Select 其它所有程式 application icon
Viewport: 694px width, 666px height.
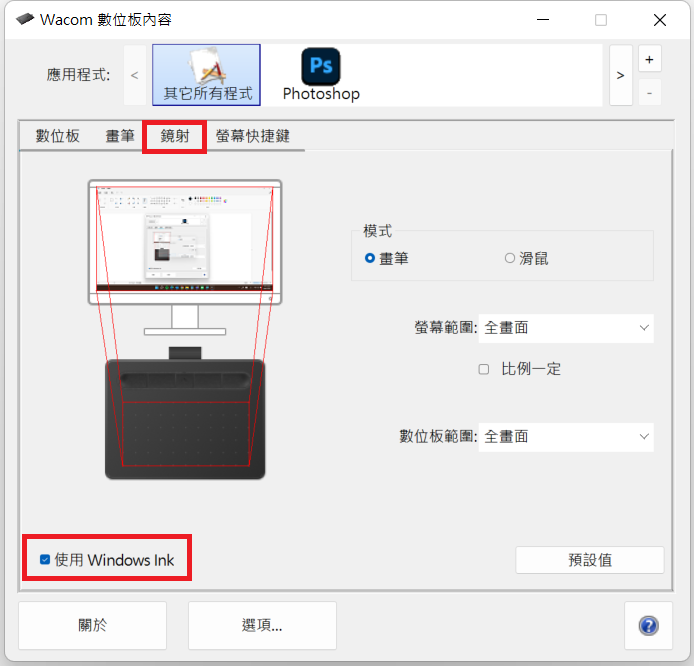click(x=206, y=75)
